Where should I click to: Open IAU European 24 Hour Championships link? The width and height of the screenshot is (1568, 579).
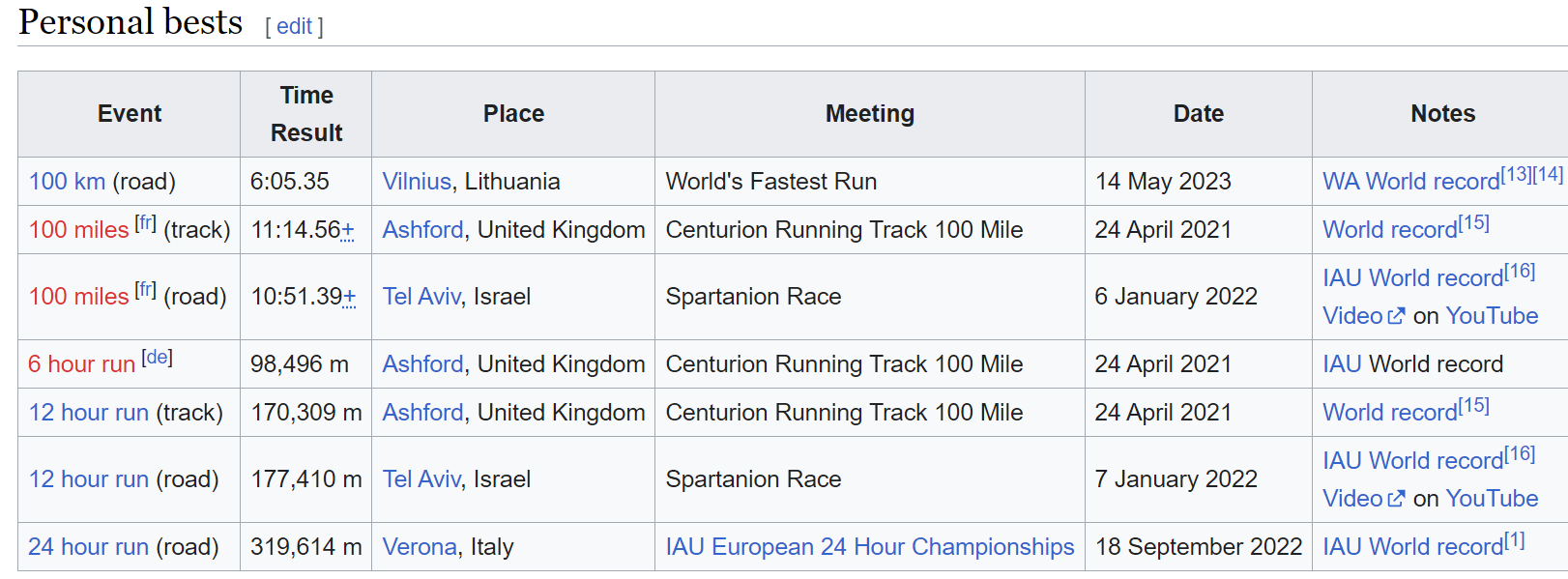(870, 547)
